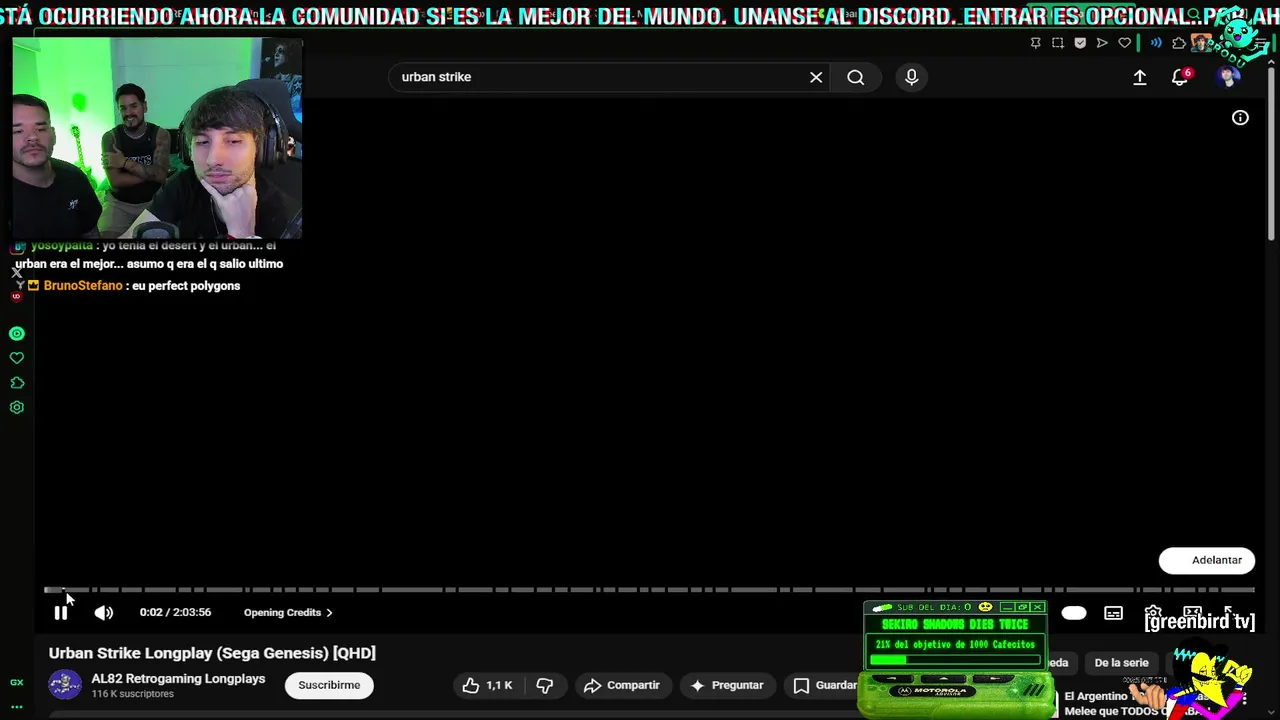Viewport: 1280px width, 720px height.
Task: Click the browser shield/ad-block icon
Action: [1080, 43]
